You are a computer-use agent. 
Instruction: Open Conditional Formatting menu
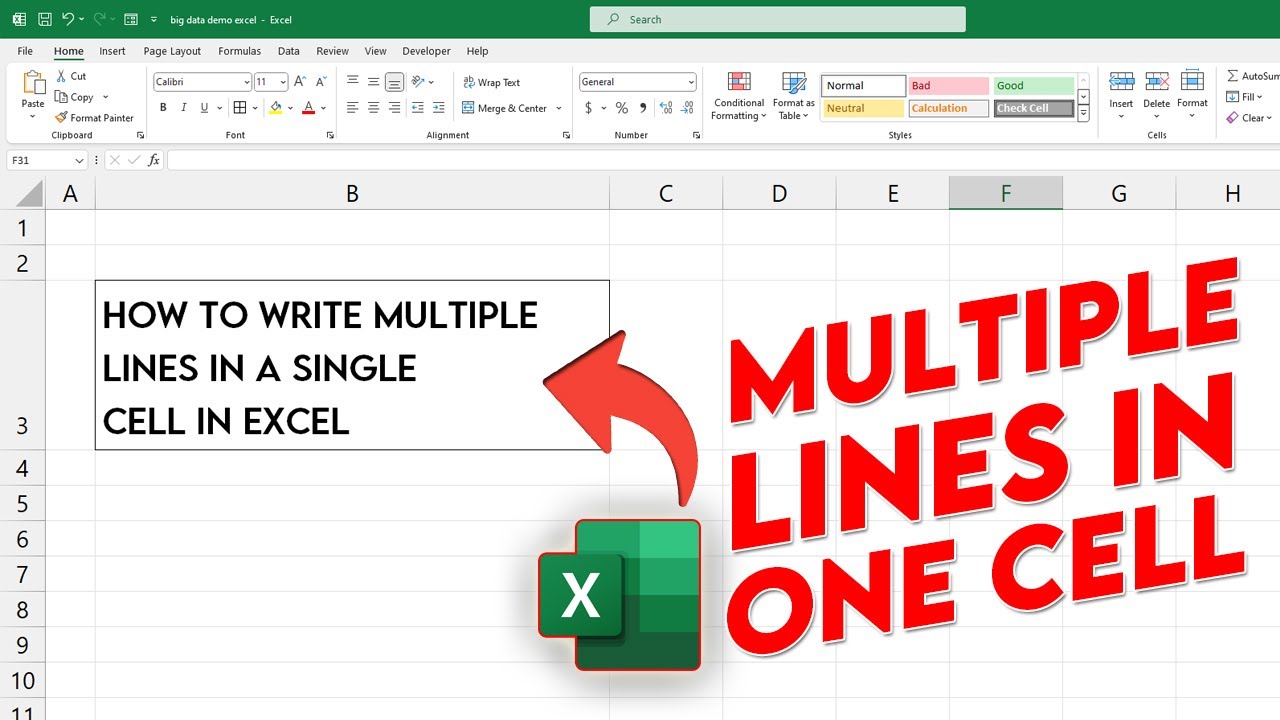(739, 96)
